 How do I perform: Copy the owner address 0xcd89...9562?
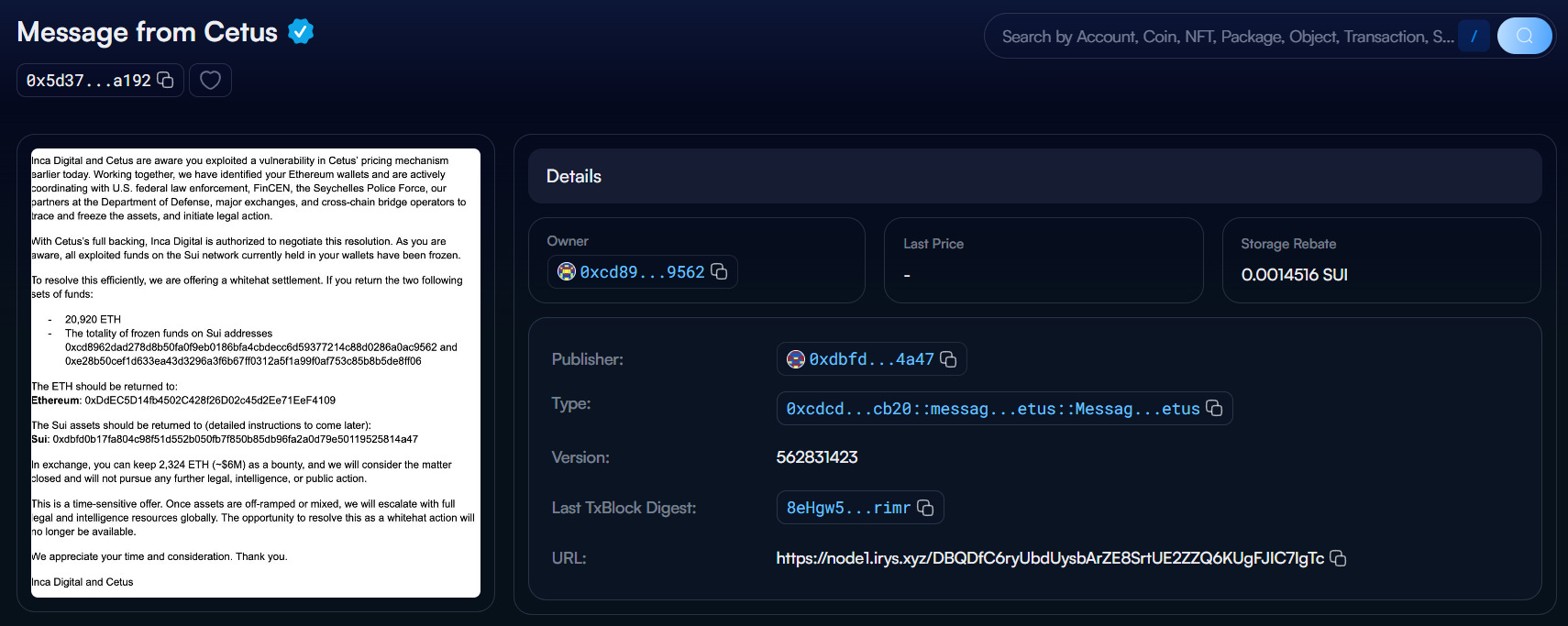click(720, 272)
